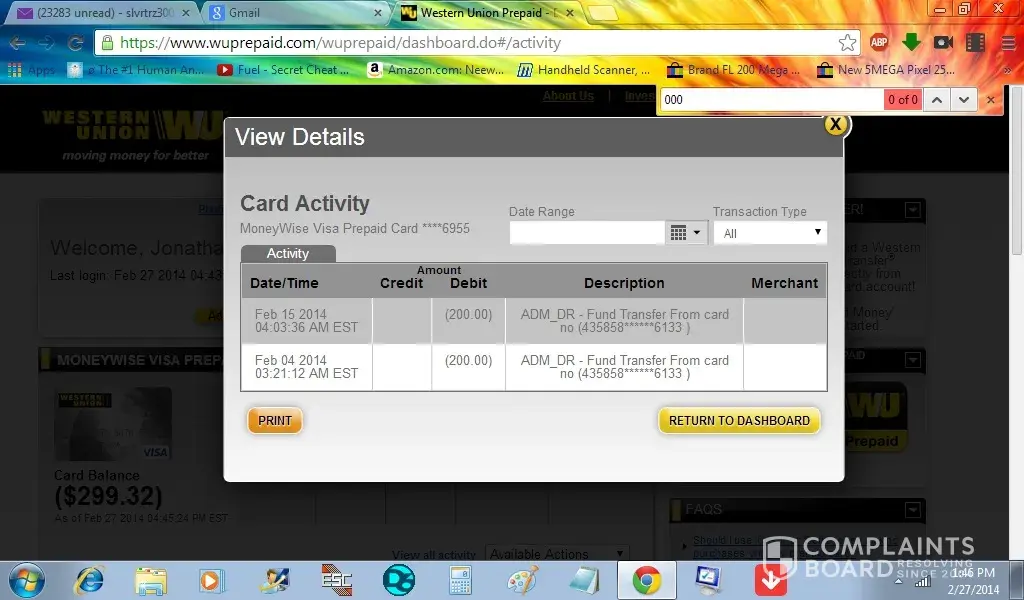This screenshot has height=600, width=1024.
Task: Click the Feb 04 debit amount (200.00)
Action: coord(468,360)
